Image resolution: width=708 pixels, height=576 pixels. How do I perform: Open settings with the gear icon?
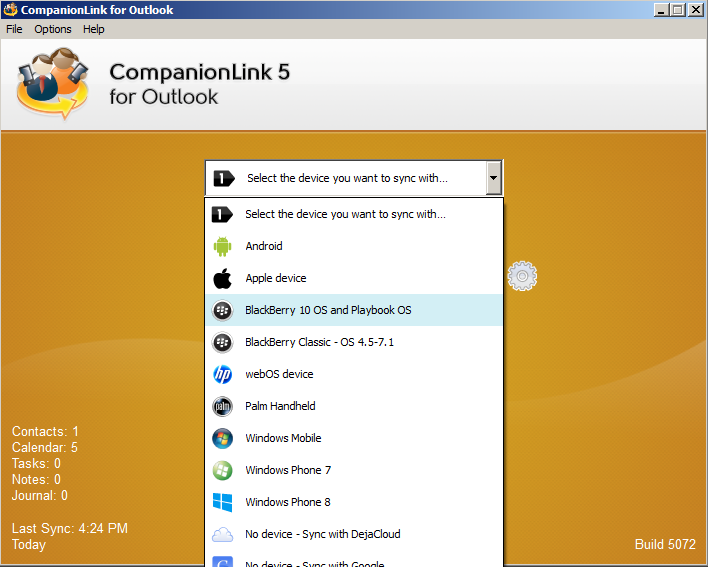523,276
